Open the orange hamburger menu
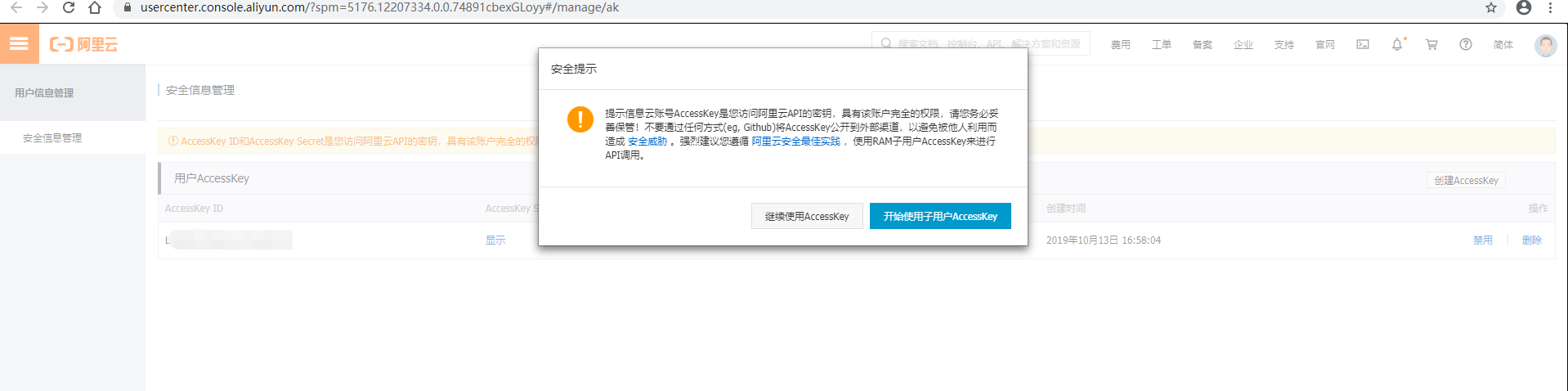The height and width of the screenshot is (391, 1568). pyautogui.click(x=19, y=43)
